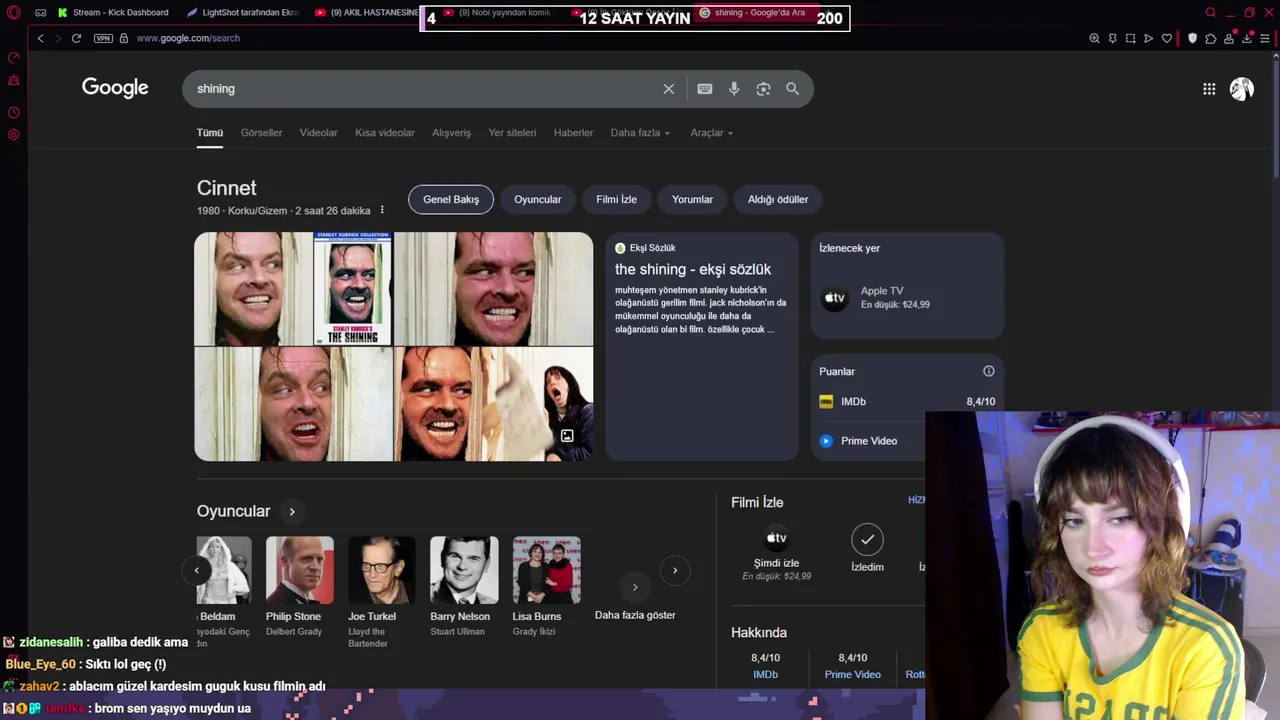Viewport: 1280px width, 720px height.
Task: Open the ad blocker shield icon
Action: 1192,38
